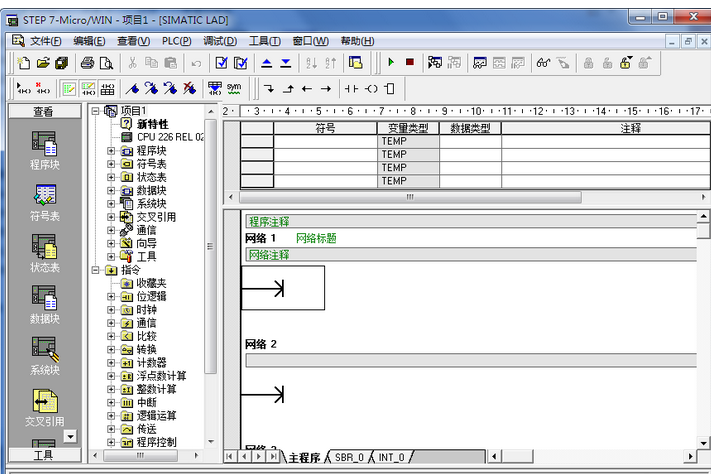Click the ladder editor vertical scroll down arrow
Image resolution: width=711 pixels, height=474 pixels.
[703, 443]
